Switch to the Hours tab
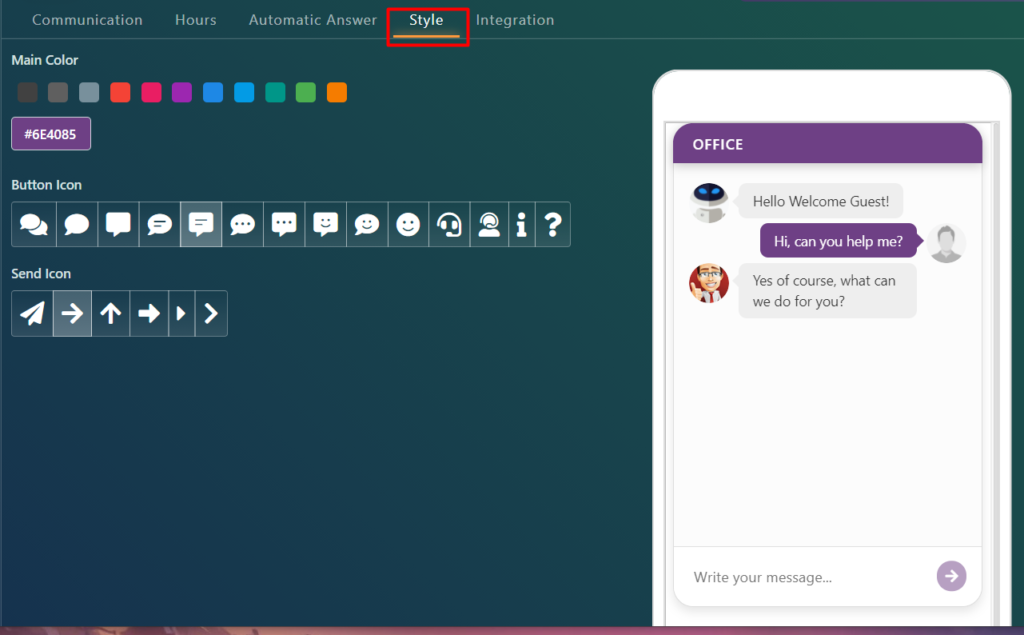 [x=195, y=20]
